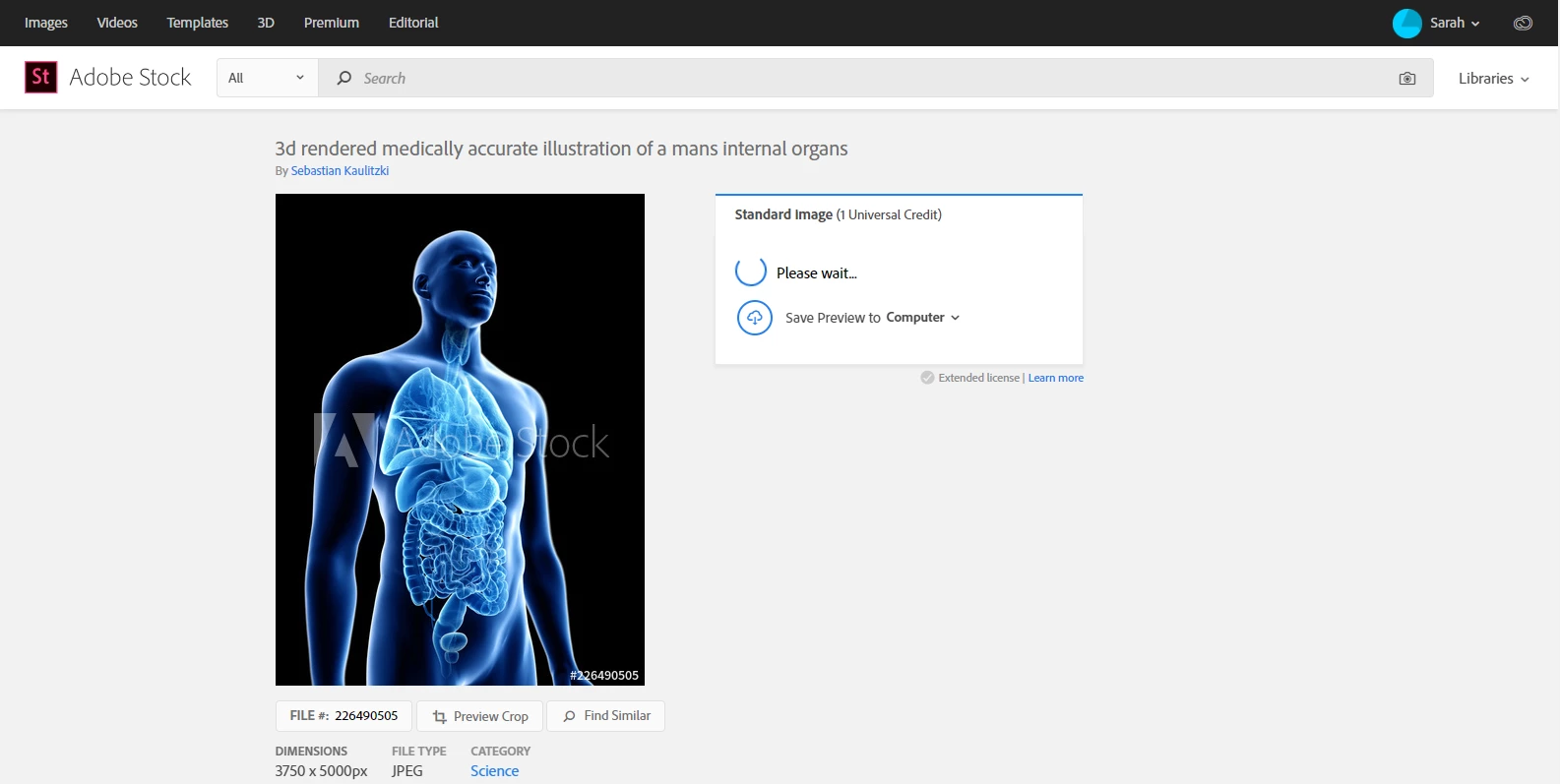Open the Science category link
1560x784 pixels.
494,771
